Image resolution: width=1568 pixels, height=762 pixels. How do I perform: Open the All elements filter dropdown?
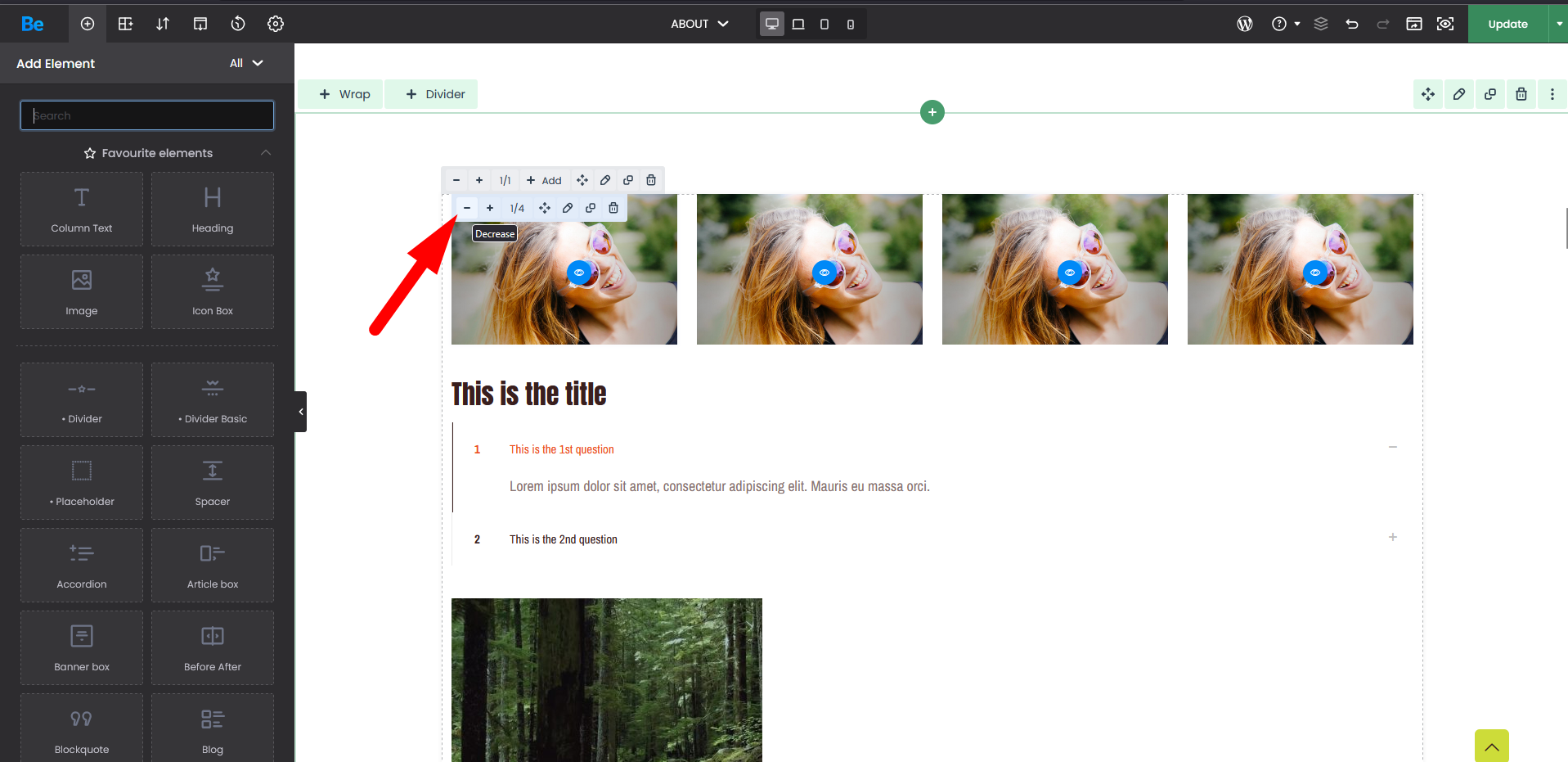246,63
